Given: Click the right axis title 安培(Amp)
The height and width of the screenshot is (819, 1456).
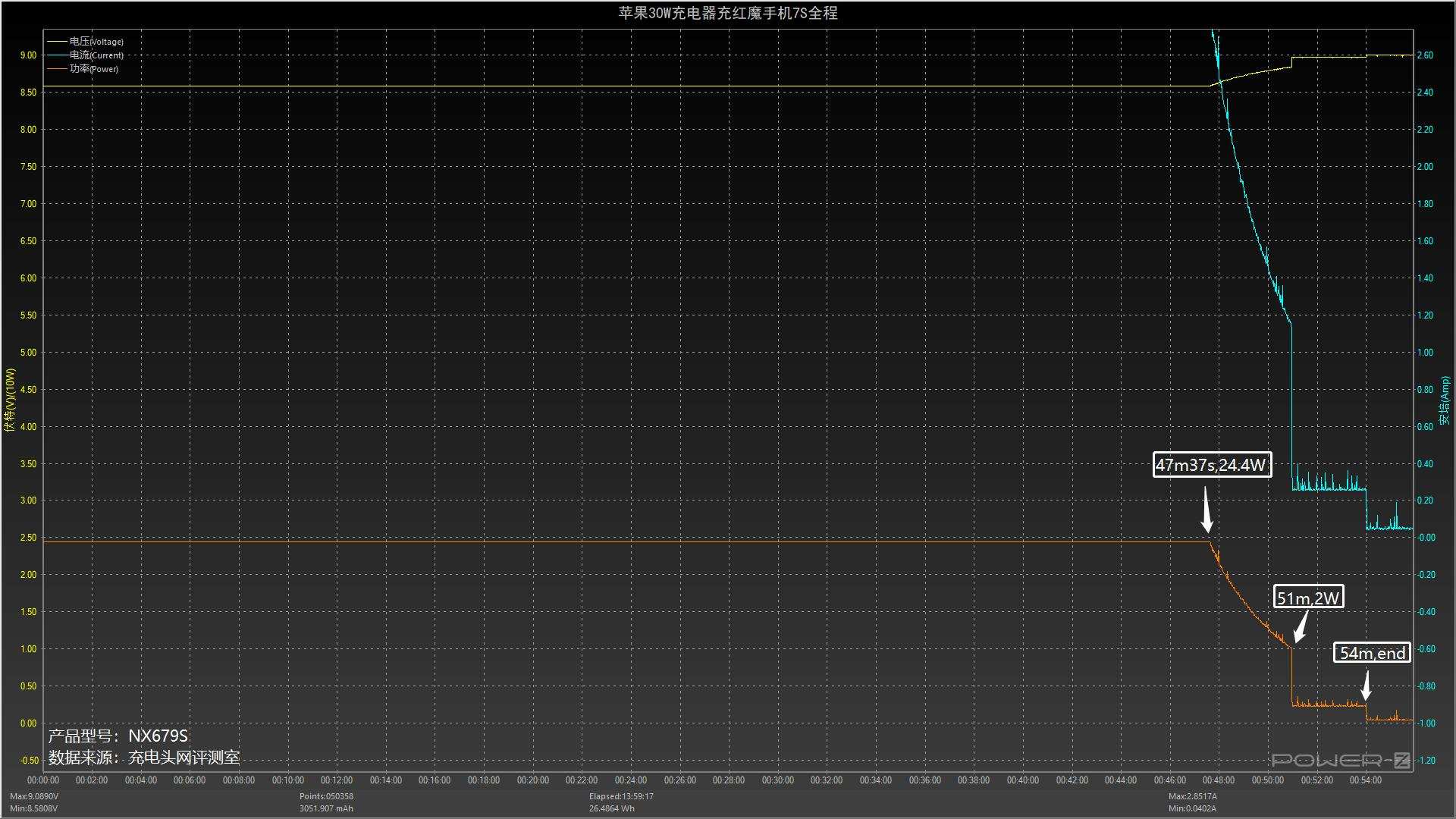Looking at the screenshot, I should point(1445,400).
